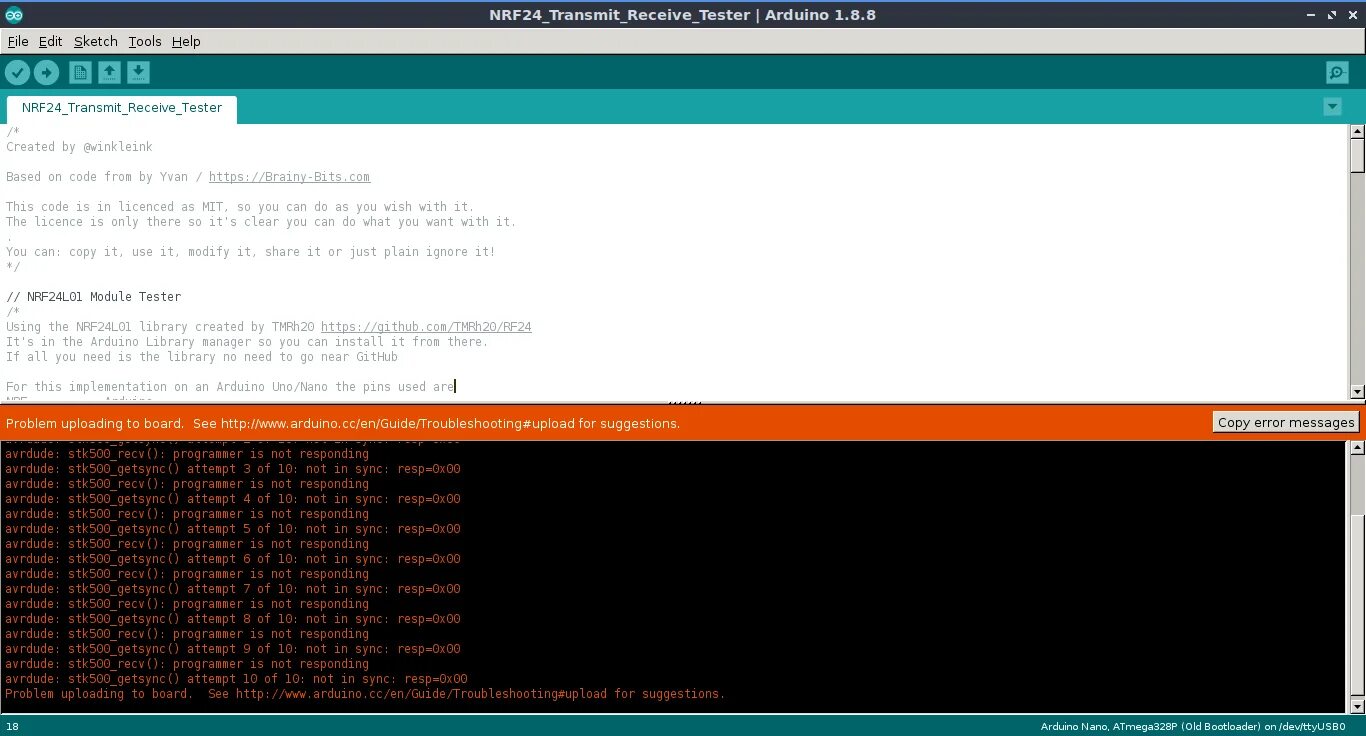Click the Verify sketch checkmark icon
This screenshot has height=736, width=1366.
click(18, 72)
